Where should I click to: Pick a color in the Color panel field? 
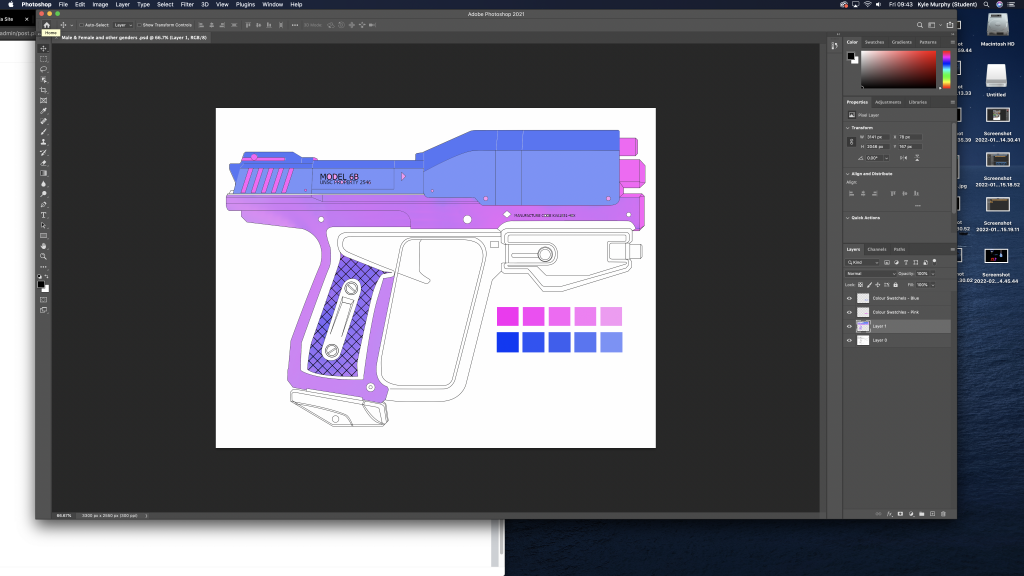pos(899,69)
